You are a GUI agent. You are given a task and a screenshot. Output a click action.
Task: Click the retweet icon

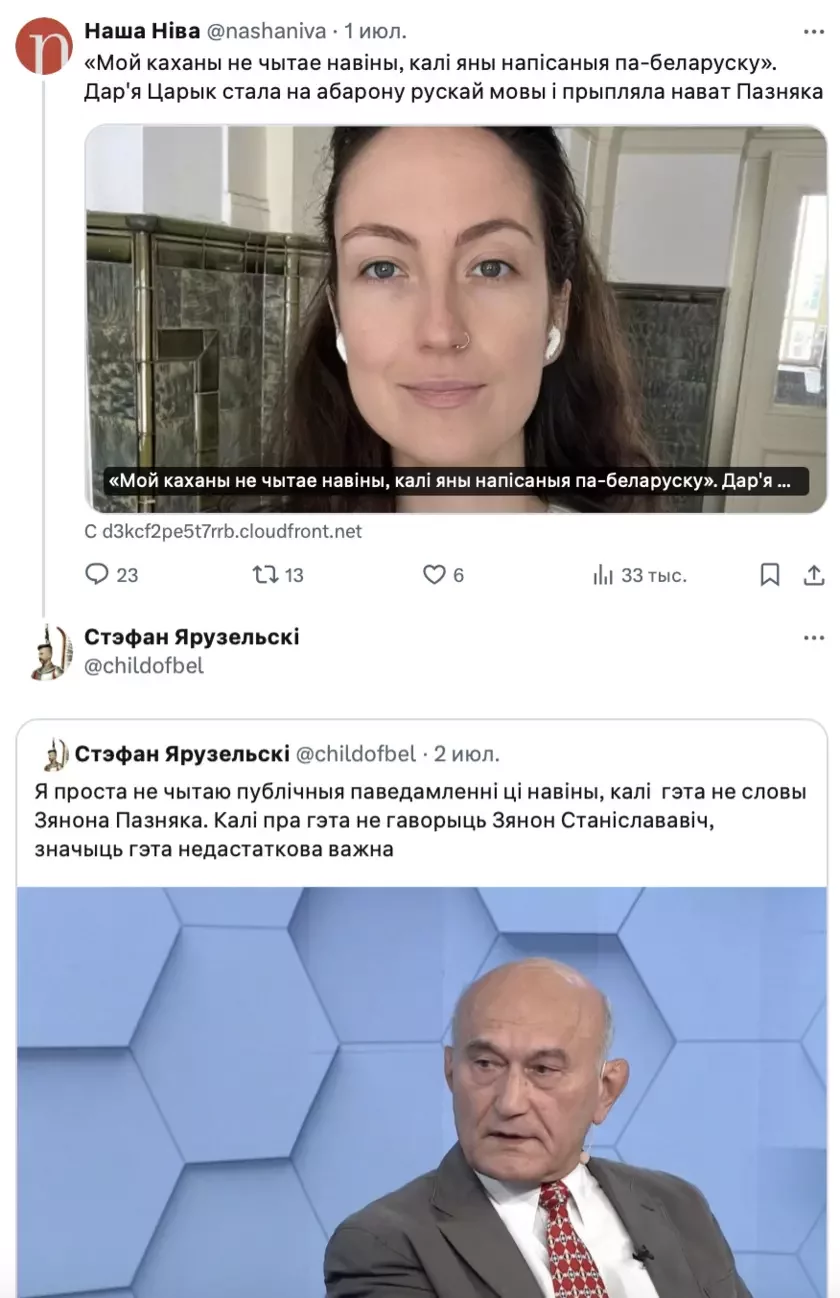point(265,575)
